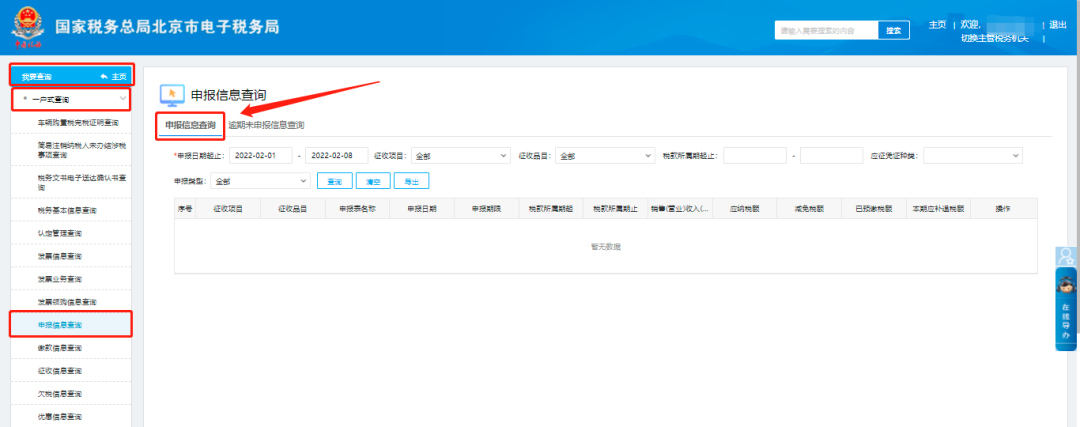This screenshot has height=427, width=1080.
Task: Click the 搜索 button in header
Action: coord(894,30)
